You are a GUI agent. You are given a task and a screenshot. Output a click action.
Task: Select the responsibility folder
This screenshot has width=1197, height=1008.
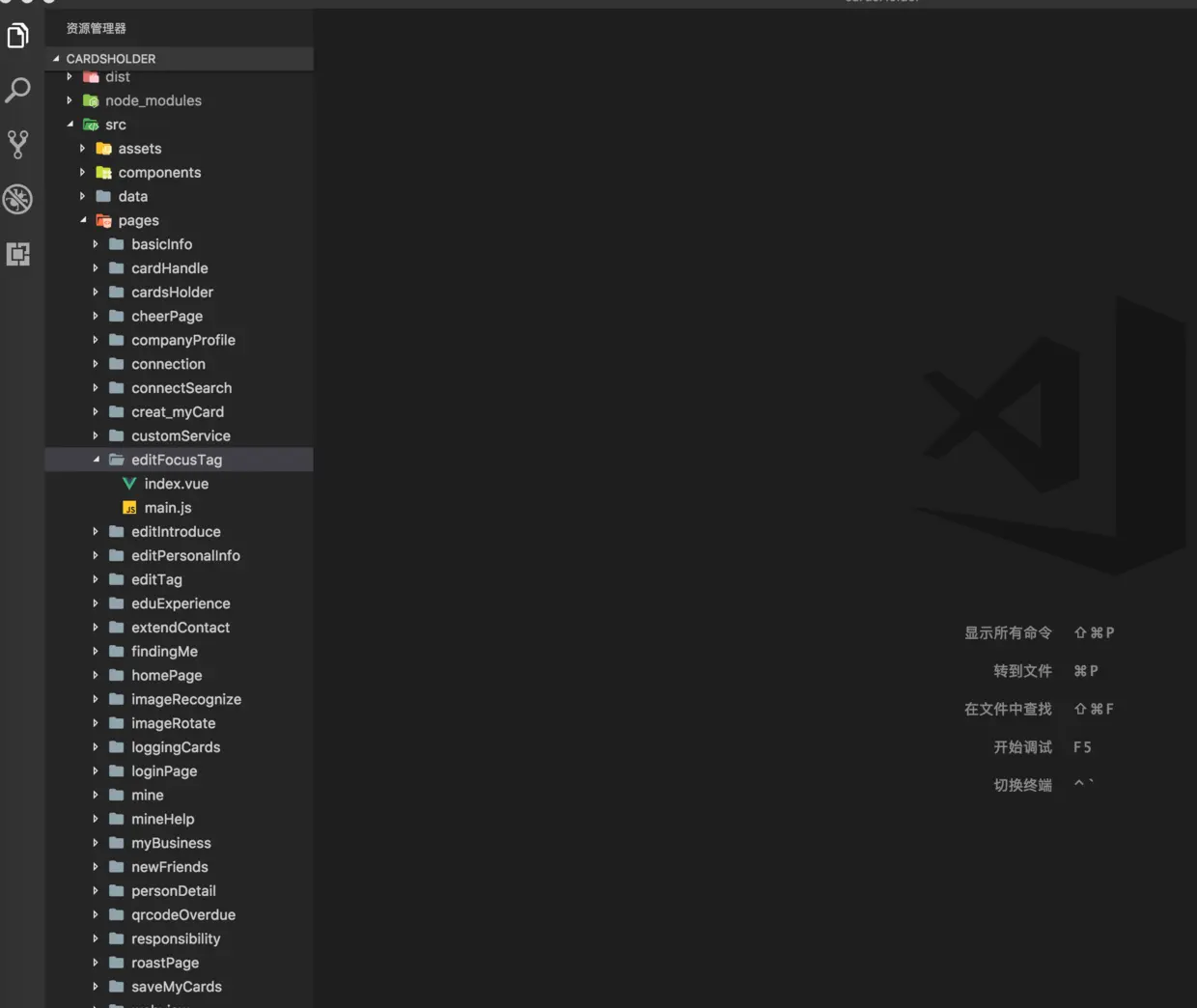click(x=180, y=938)
